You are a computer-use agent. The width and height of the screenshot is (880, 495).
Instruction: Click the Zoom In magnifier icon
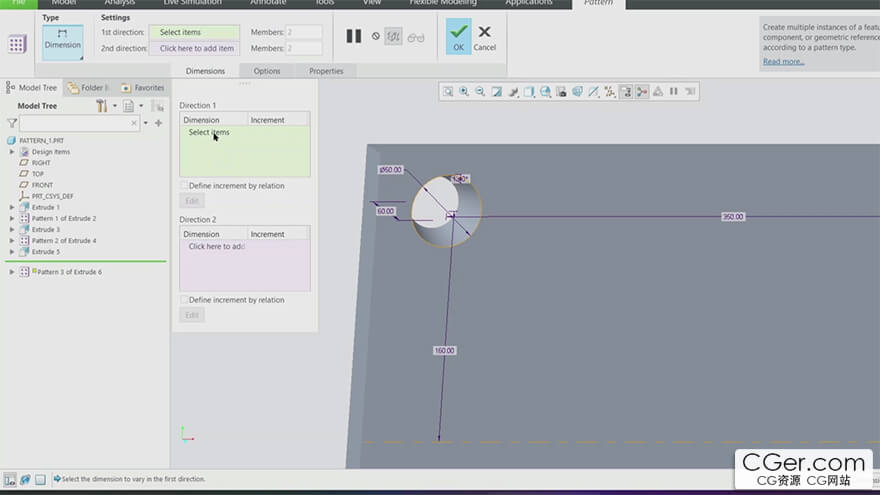(x=464, y=91)
